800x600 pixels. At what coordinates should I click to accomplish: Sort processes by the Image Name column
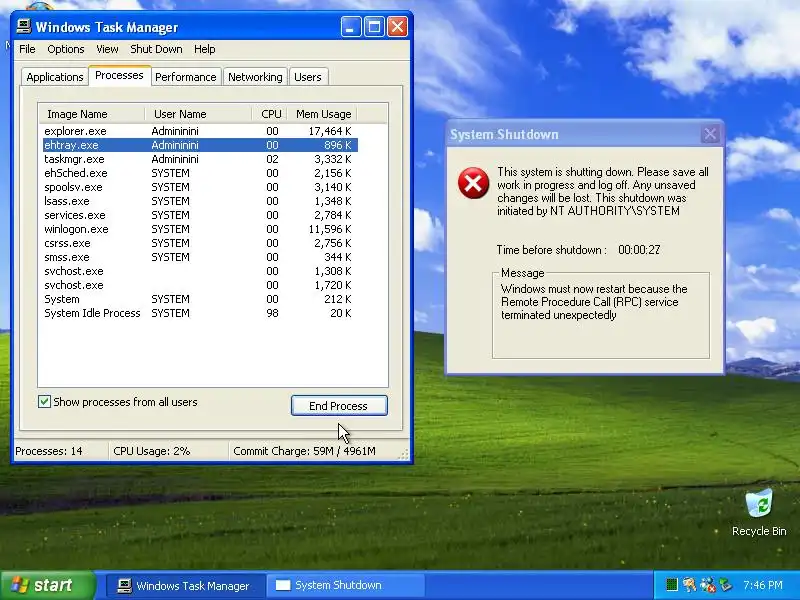click(x=91, y=114)
